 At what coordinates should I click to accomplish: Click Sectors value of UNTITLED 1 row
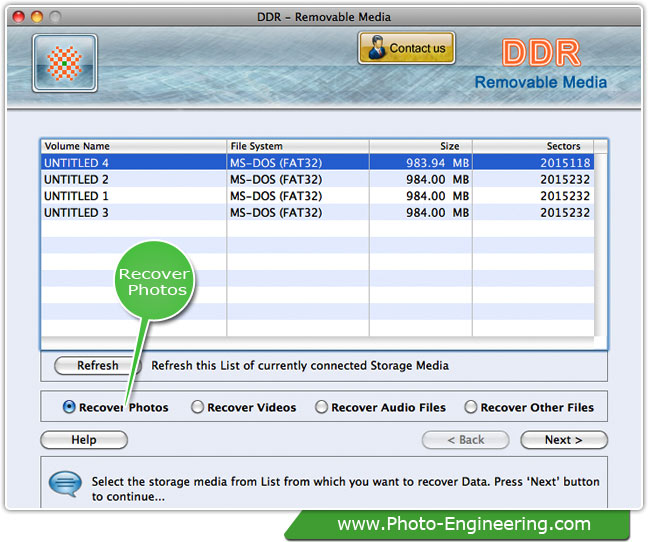(x=533, y=196)
